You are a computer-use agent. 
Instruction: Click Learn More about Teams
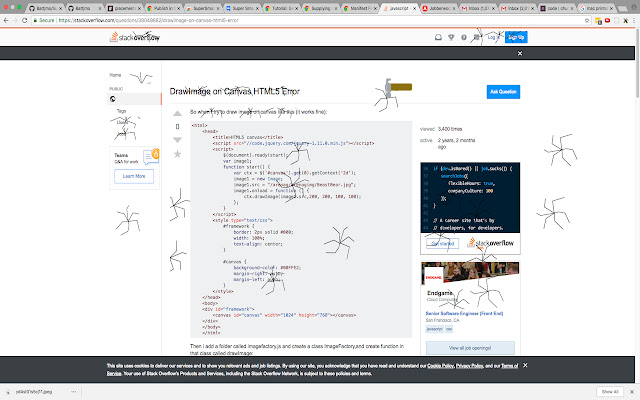134,176
